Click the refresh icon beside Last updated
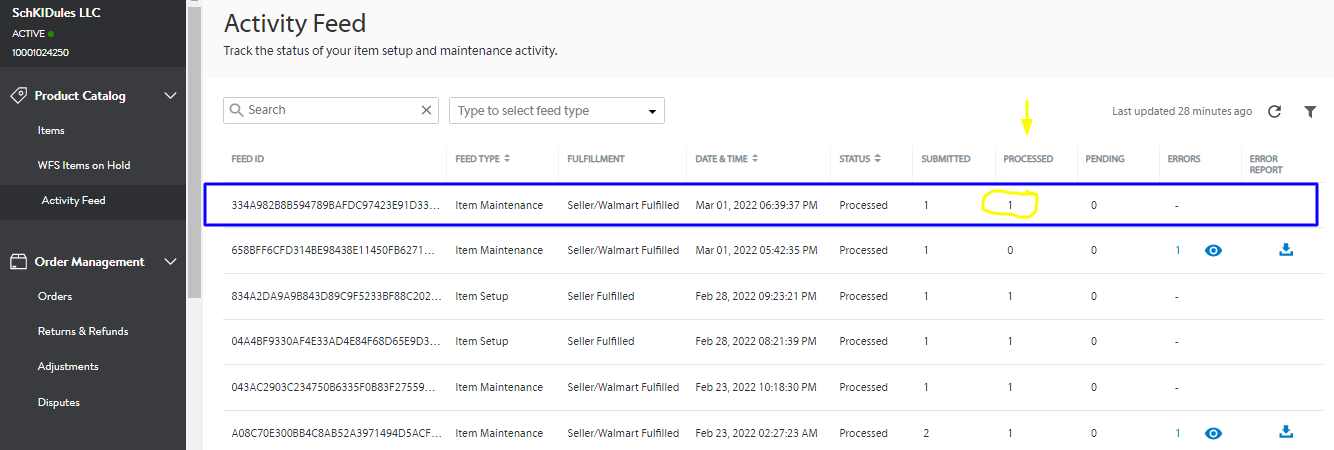 coord(1274,111)
